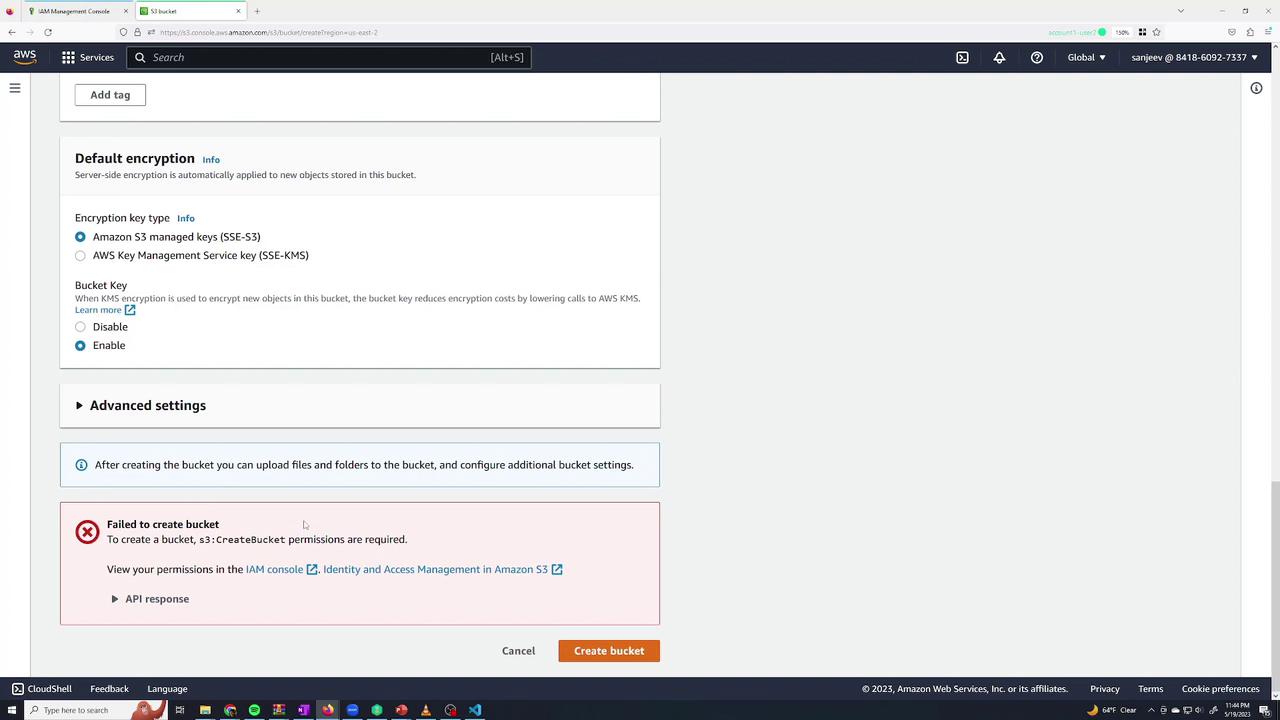Go back with the browser back arrow

point(12,32)
